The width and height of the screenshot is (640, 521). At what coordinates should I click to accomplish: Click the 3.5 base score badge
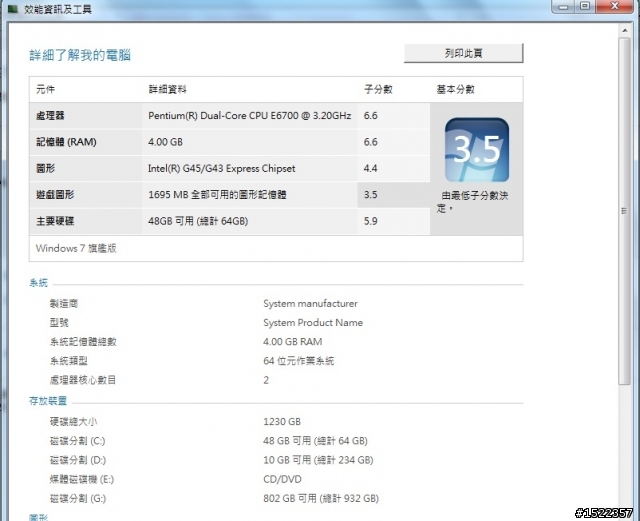pos(477,149)
